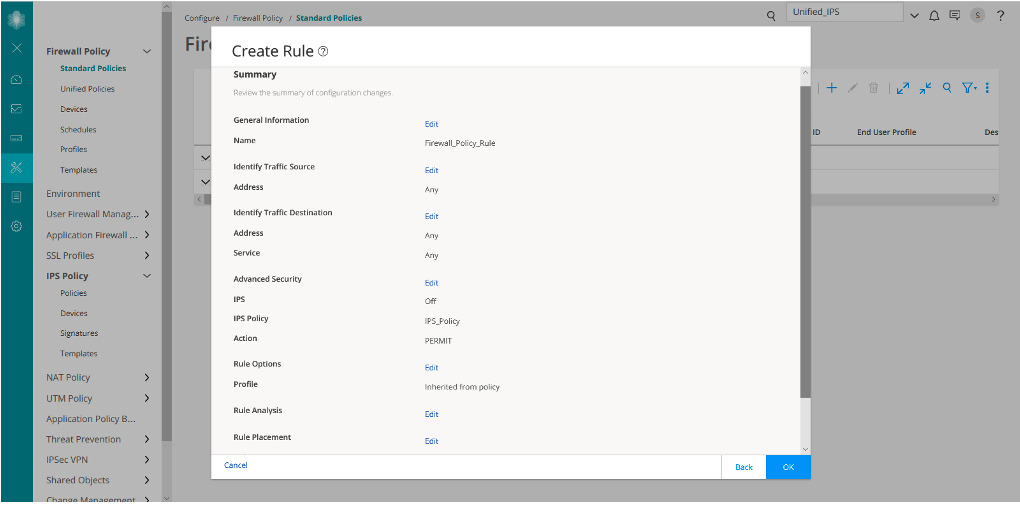
Task: Select SSL Profiles in the side menu
Action: tap(70, 256)
